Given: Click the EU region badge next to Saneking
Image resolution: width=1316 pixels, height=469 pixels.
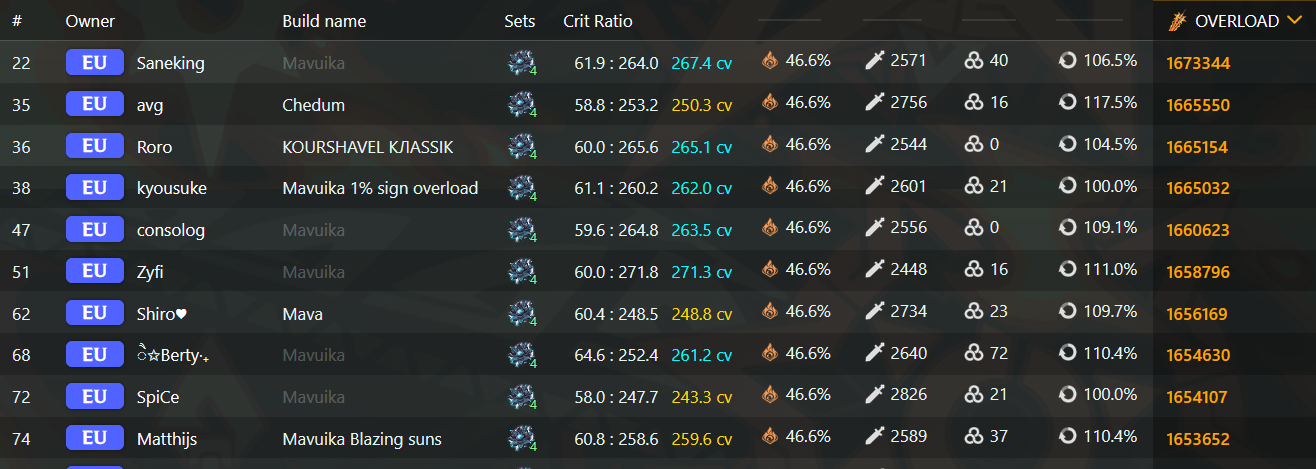Looking at the screenshot, I should tap(94, 62).
